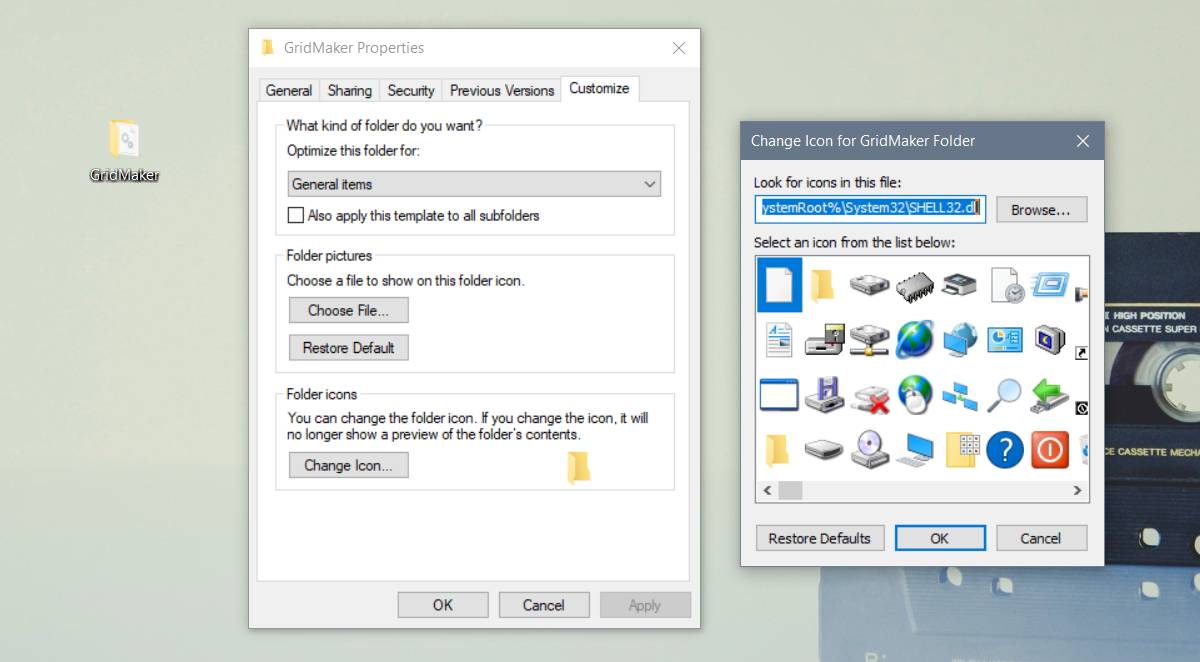Pick the disconnected drive icon with red X
Viewport: 1200px width, 662px height.
pos(869,394)
